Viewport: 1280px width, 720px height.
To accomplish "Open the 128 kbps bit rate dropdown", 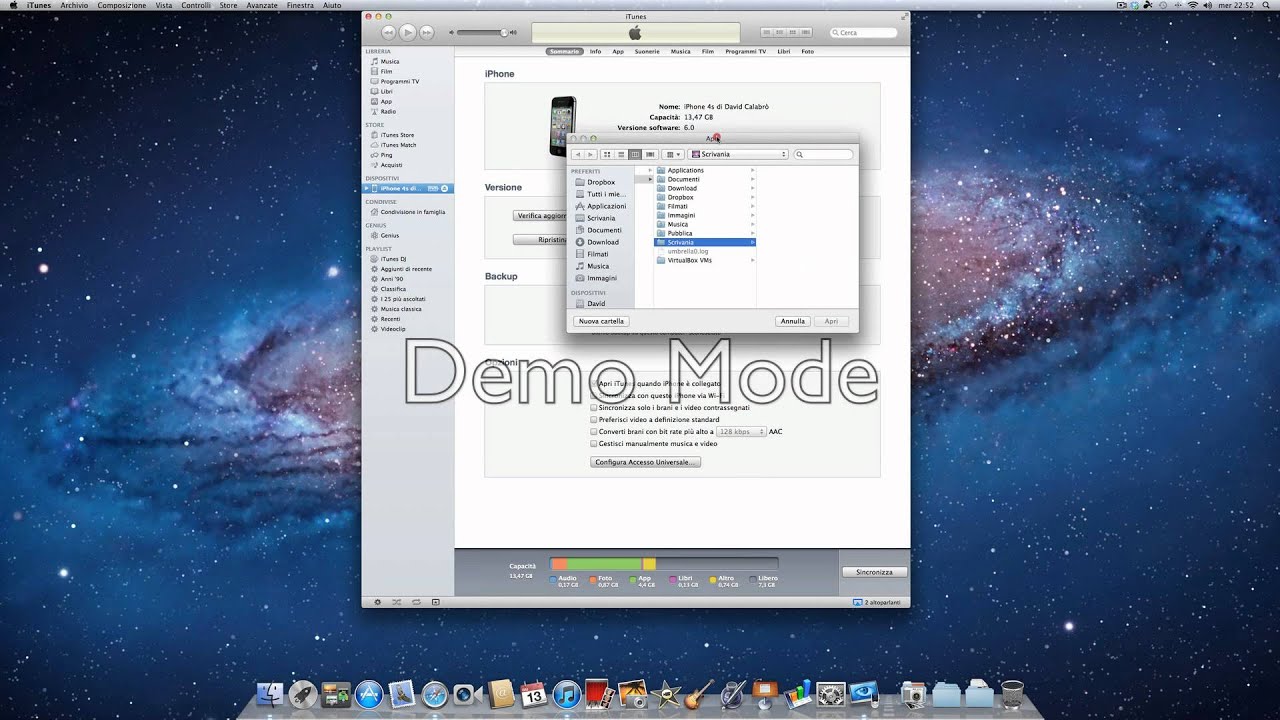I will point(741,432).
